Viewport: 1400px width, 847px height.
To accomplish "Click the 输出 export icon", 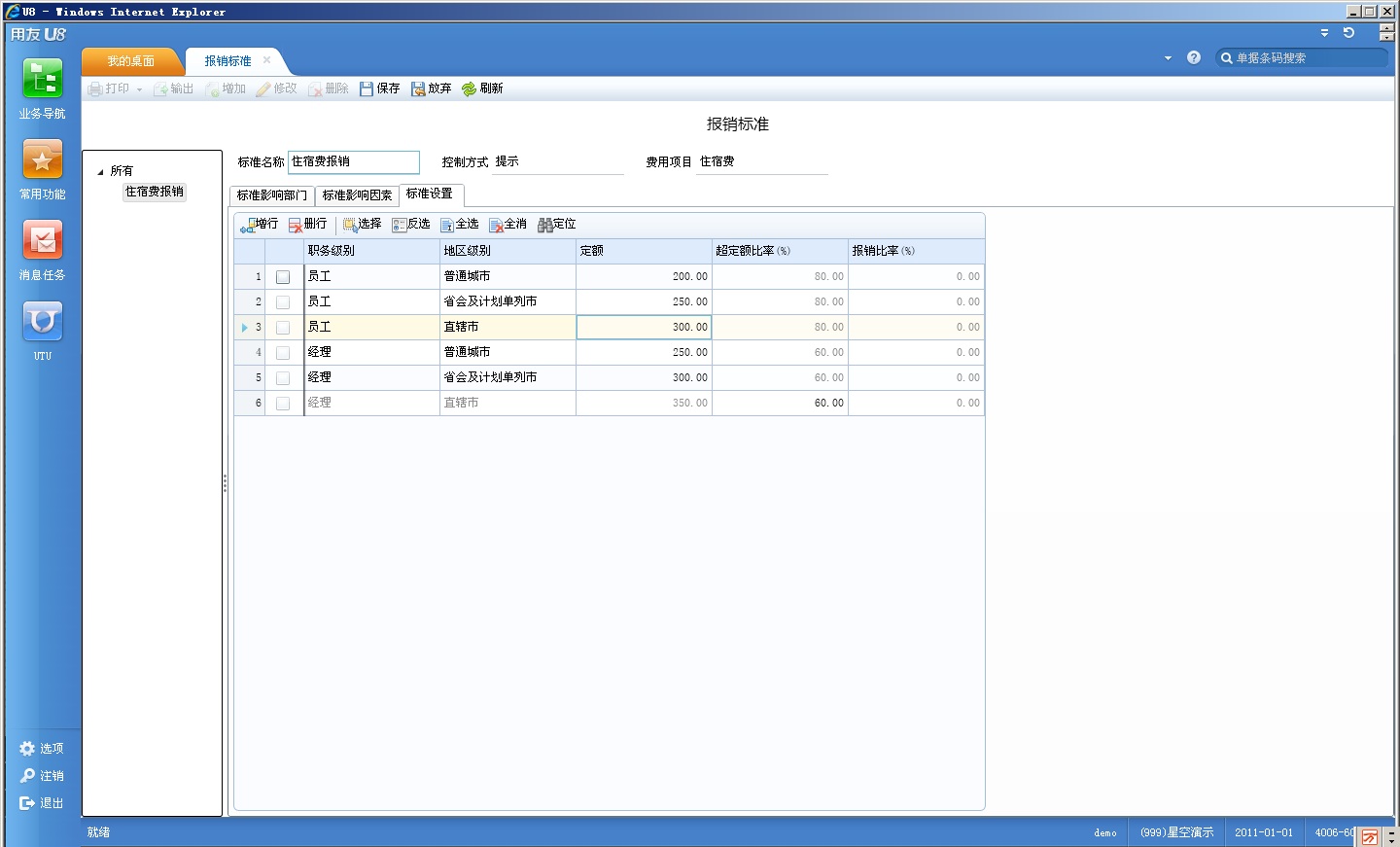I will tap(160, 89).
